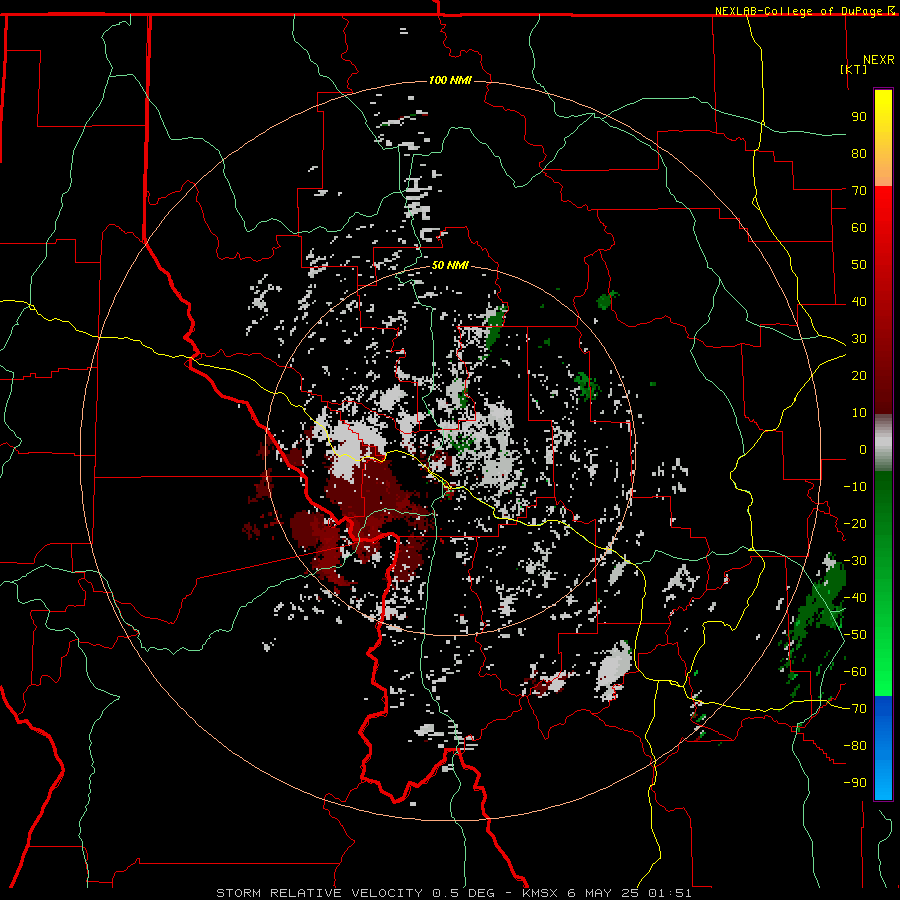
Task: Click the positive 80 knot legend value
Action: tap(859, 154)
